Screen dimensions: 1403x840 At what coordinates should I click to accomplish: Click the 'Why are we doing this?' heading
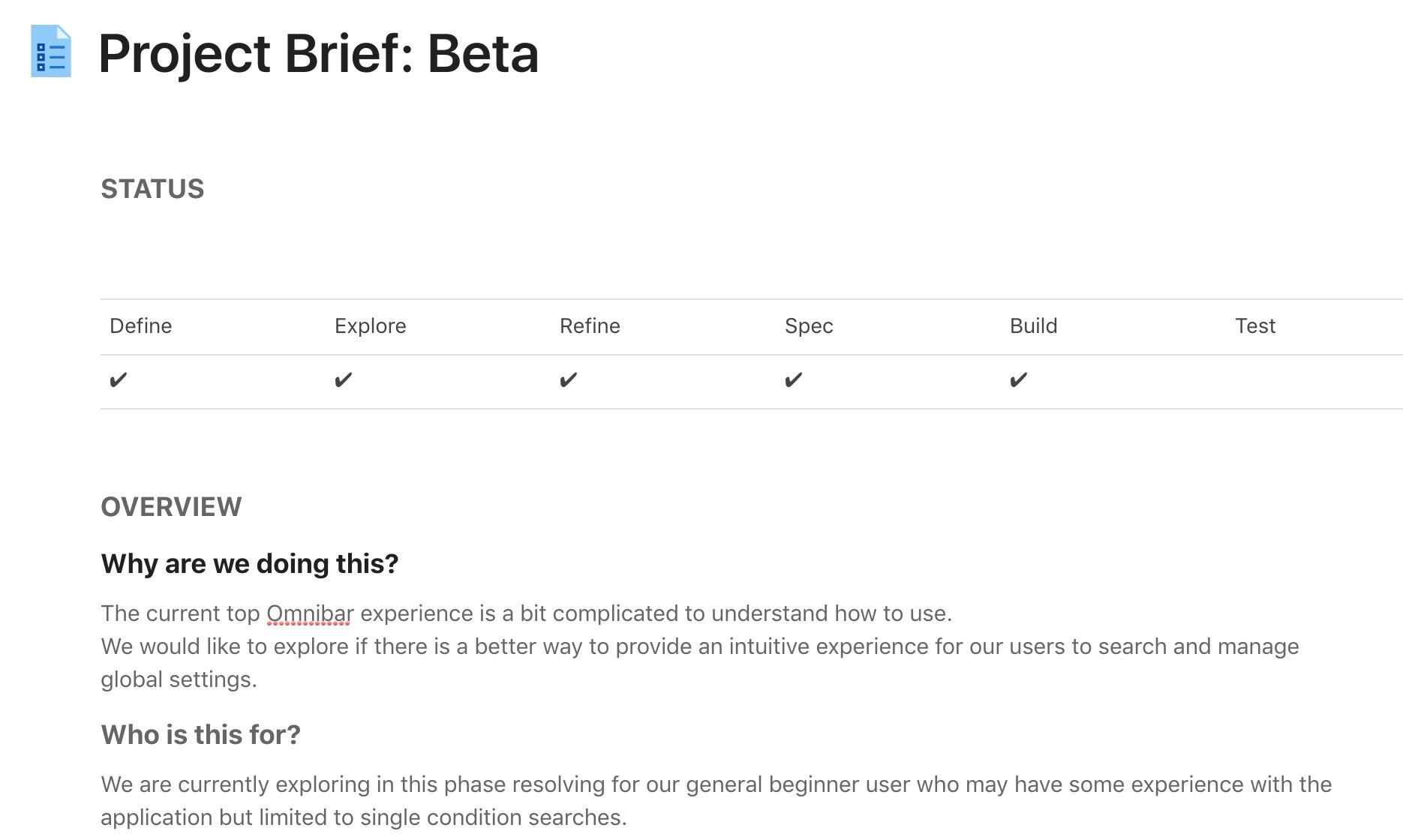(250, 564)
